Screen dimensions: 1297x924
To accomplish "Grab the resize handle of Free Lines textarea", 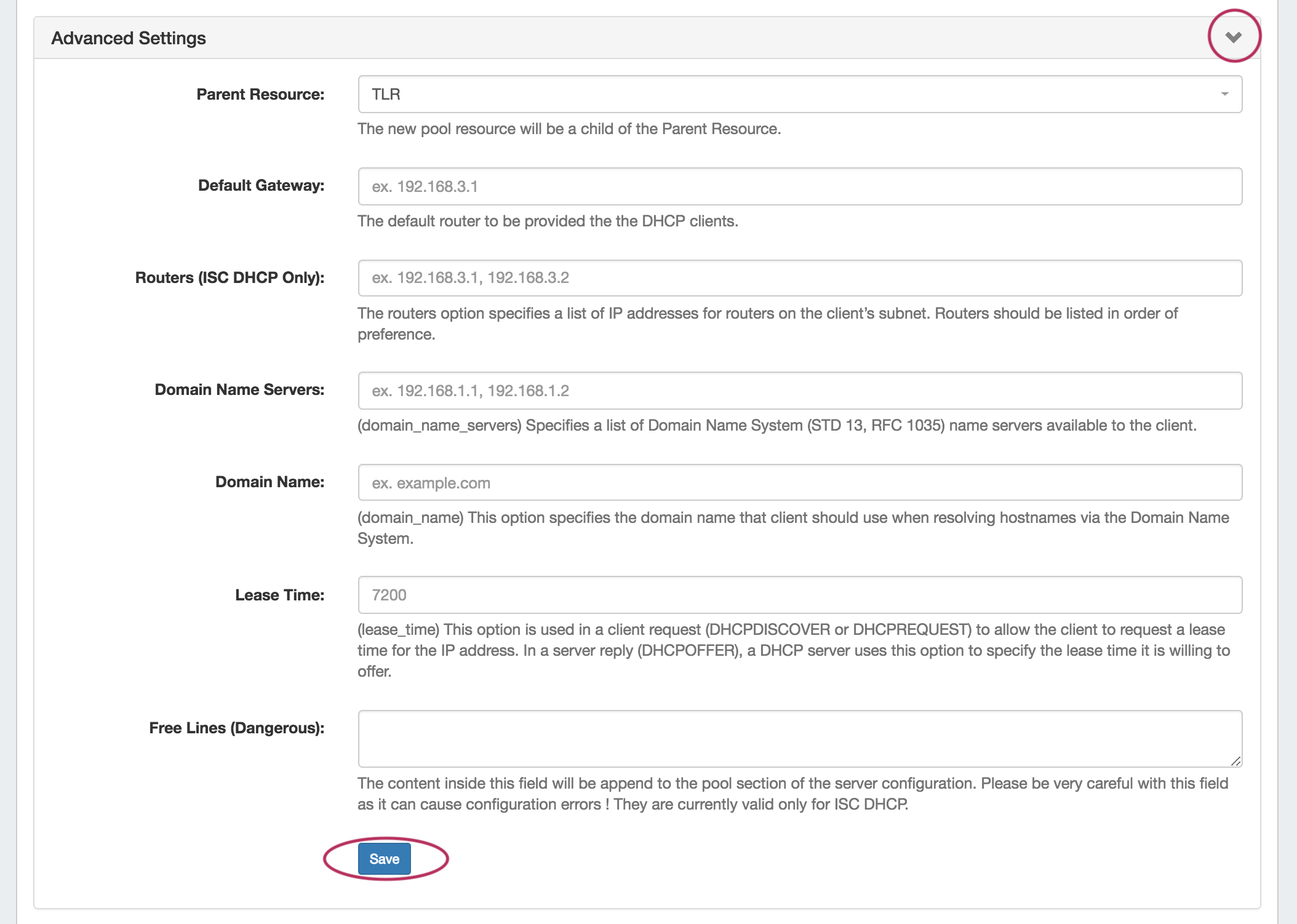I will (x=1235, y=761).
